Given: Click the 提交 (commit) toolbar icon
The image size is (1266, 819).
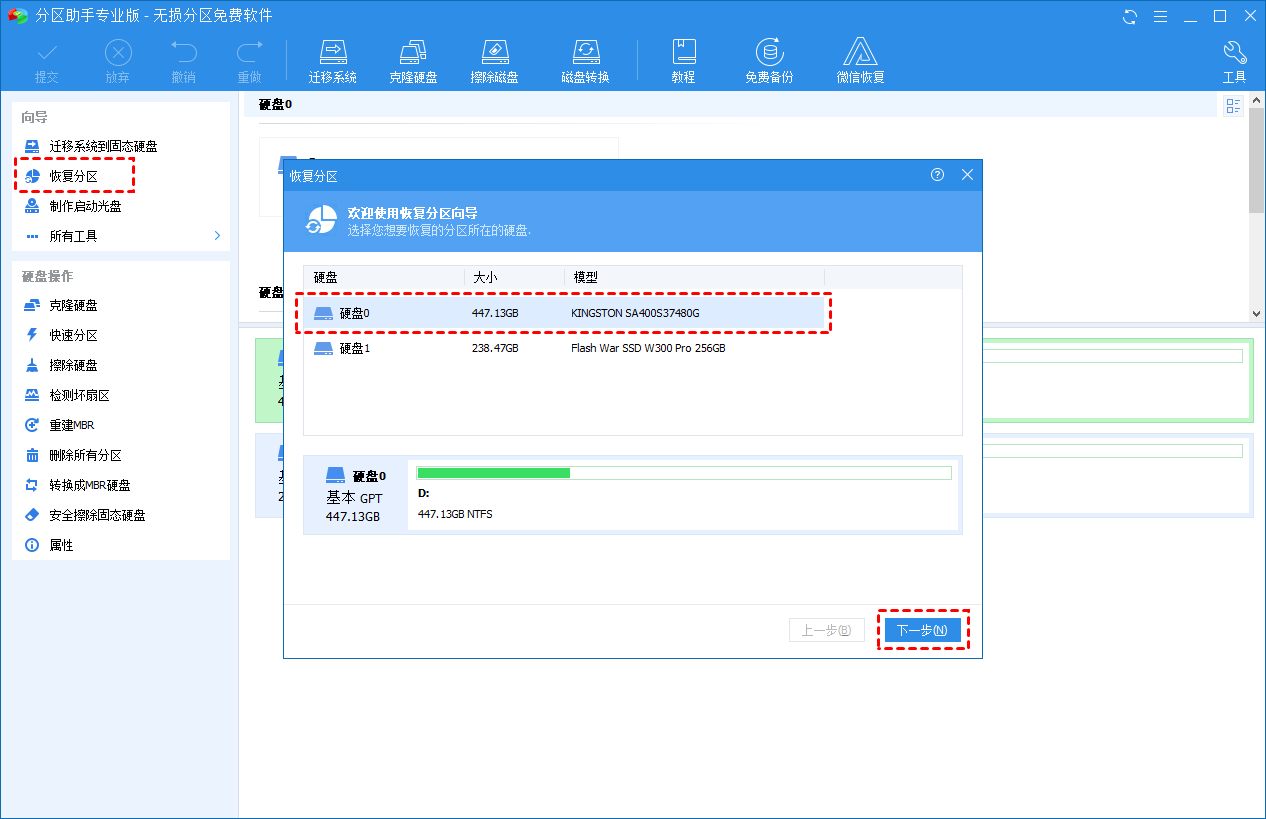Looking at the screenshot, I should 47,62.
